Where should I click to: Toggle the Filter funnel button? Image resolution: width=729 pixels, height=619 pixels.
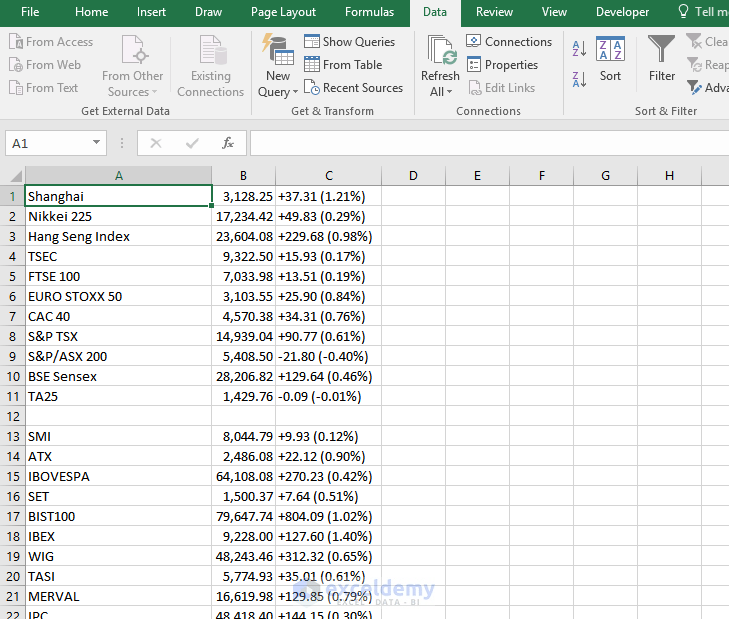pos(662,59)
